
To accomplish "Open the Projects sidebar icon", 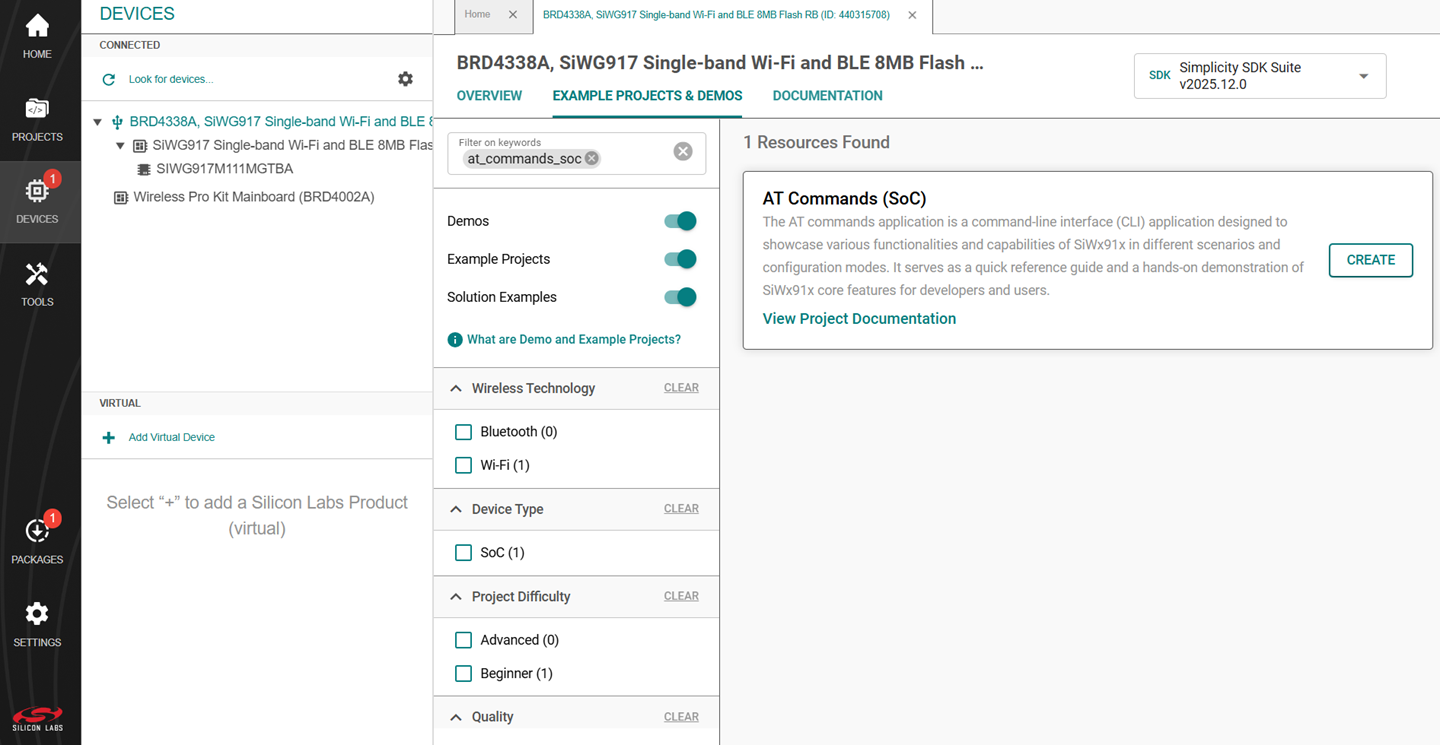I will (37, 109).
